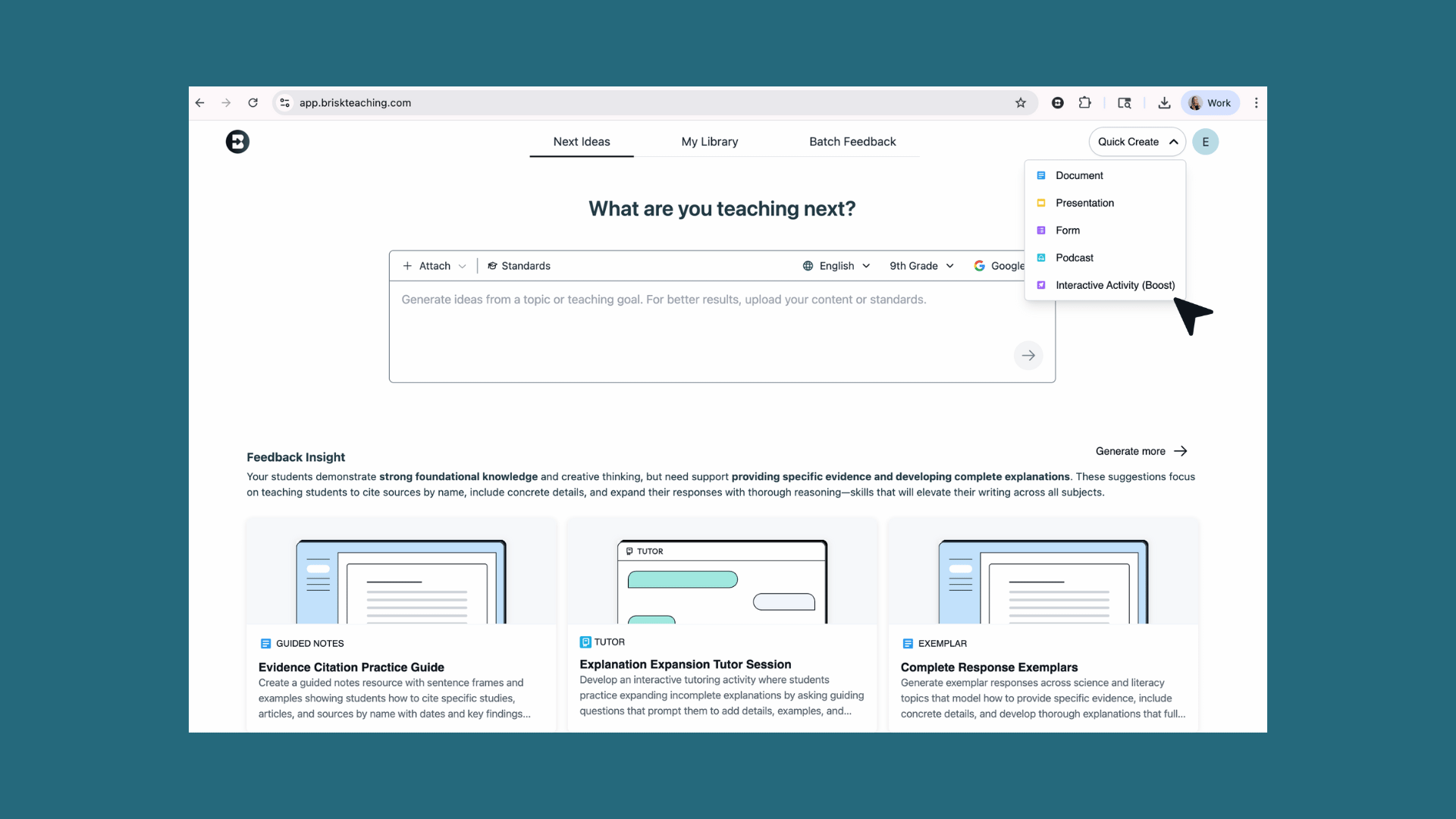Switch to the Batch Feedback tab
The height and width of the screenshot is (819, 1456).
pos(852,142)
